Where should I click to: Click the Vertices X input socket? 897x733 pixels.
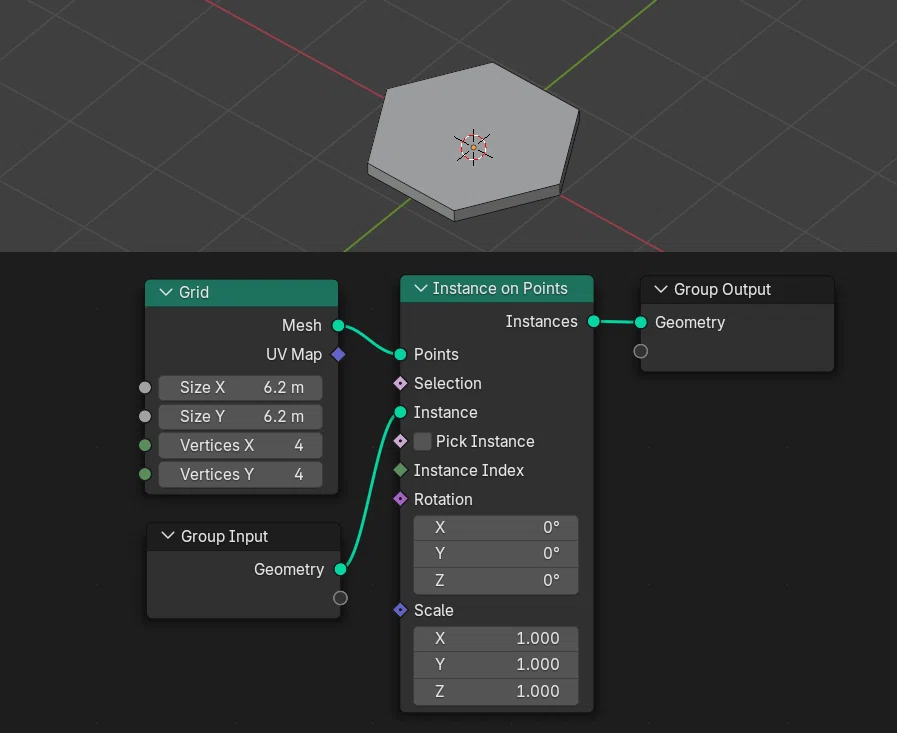pyautogui.click(x=145, y=445)
